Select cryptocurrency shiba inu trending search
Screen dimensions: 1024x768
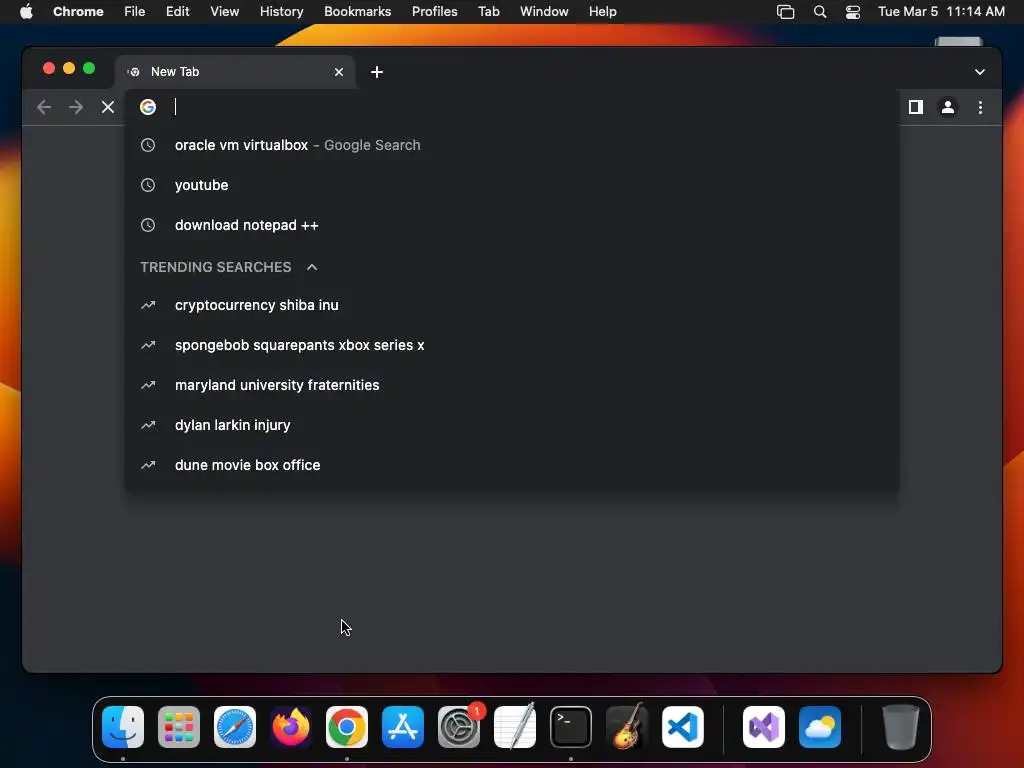(512, 305)
